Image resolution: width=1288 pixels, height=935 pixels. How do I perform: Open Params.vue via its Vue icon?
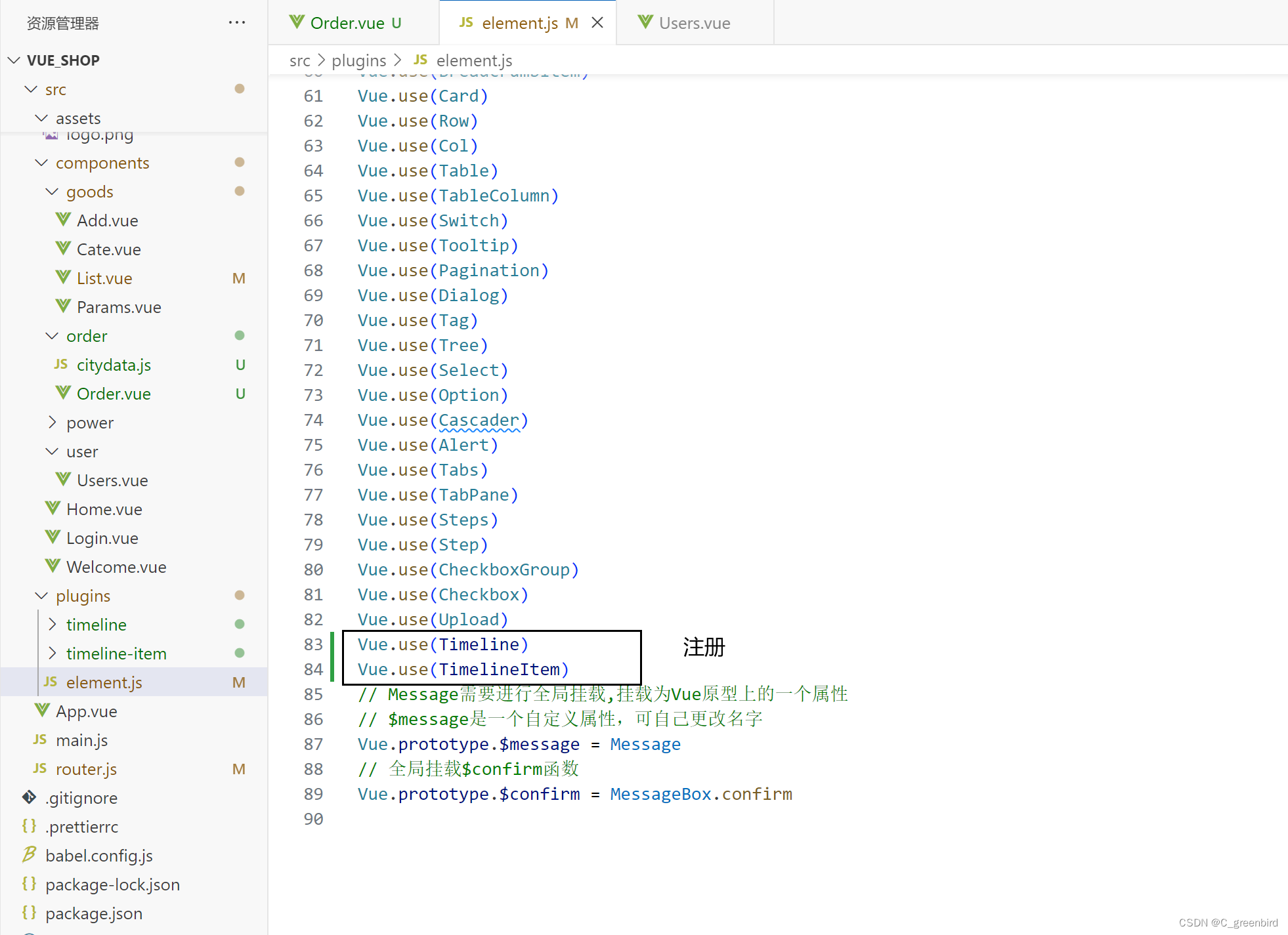point(63,306)
